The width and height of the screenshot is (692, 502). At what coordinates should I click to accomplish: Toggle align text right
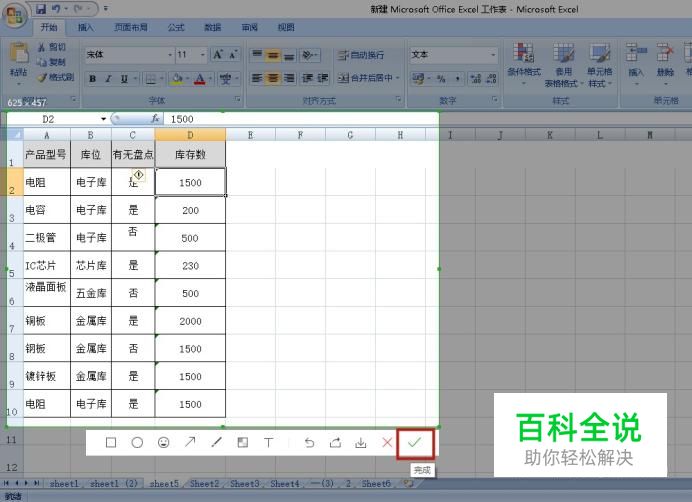point(289,78)
